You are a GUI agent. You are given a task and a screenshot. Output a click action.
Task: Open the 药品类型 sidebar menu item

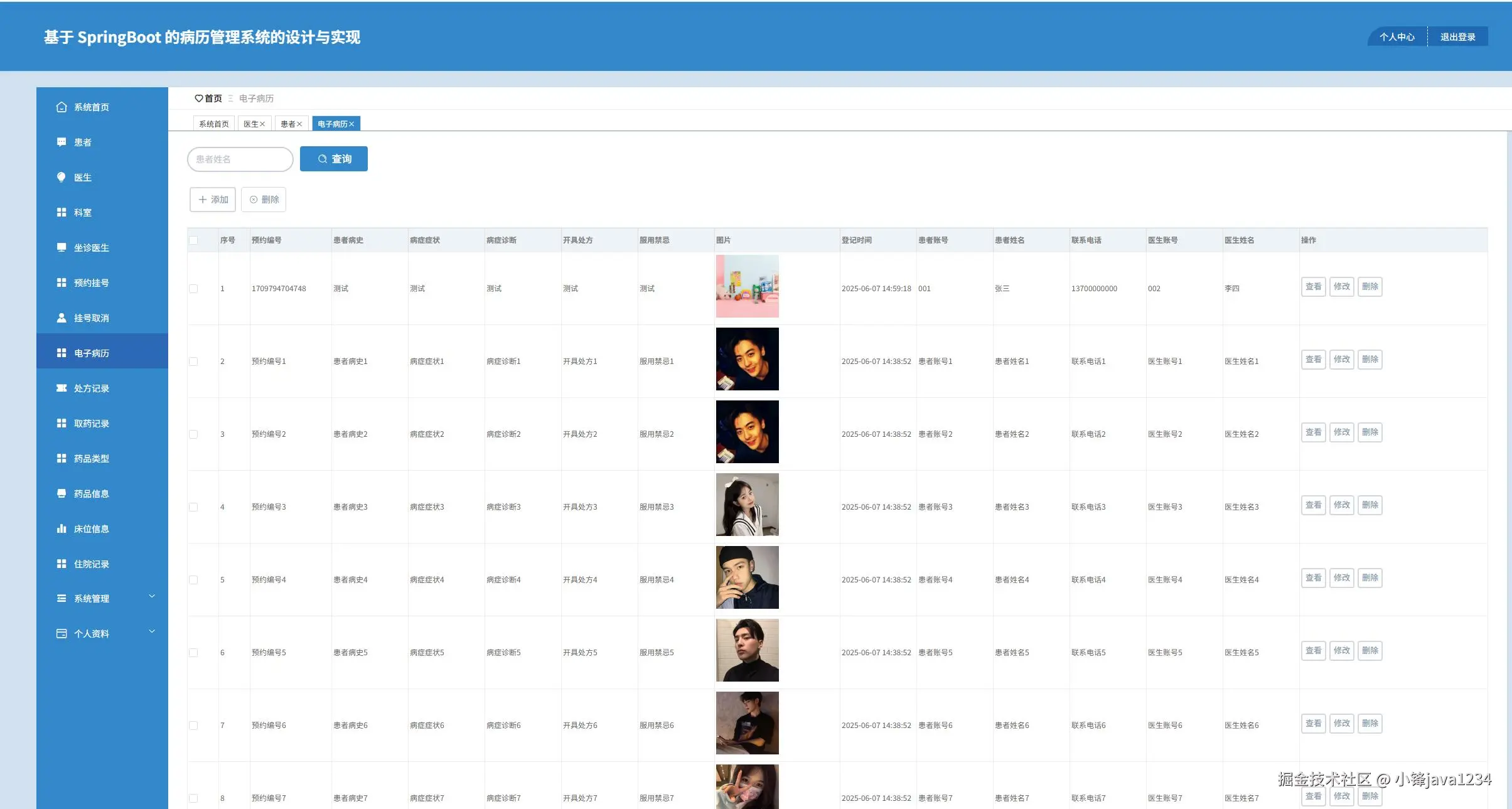tap(92, 459)
